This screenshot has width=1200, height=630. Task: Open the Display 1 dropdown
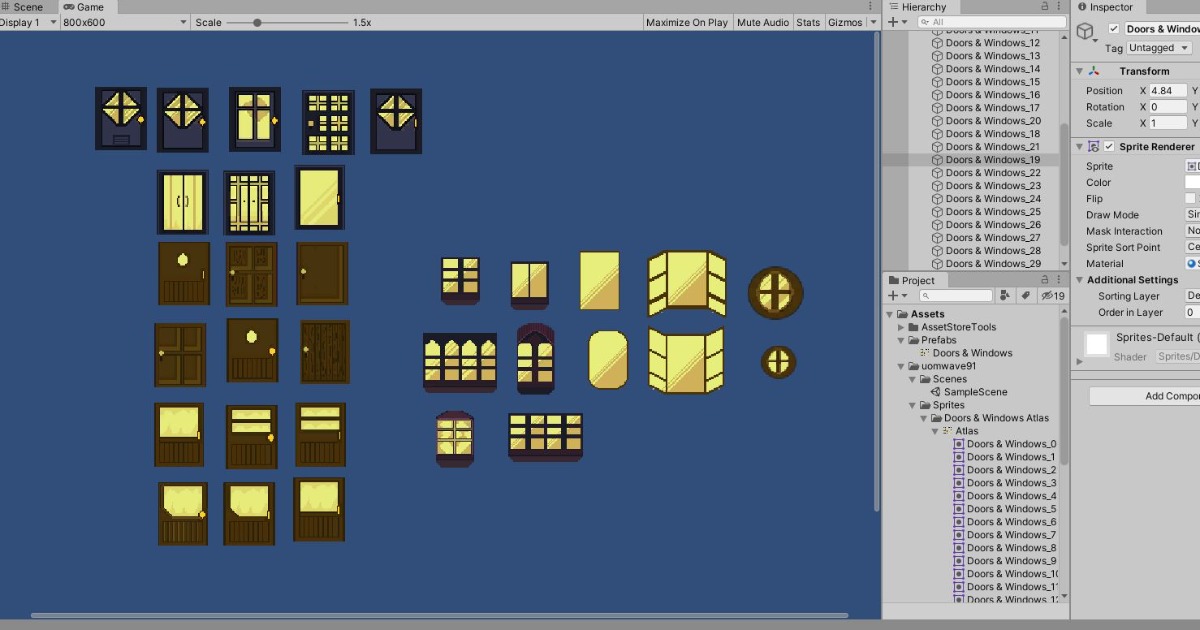[x=28, y=22]
